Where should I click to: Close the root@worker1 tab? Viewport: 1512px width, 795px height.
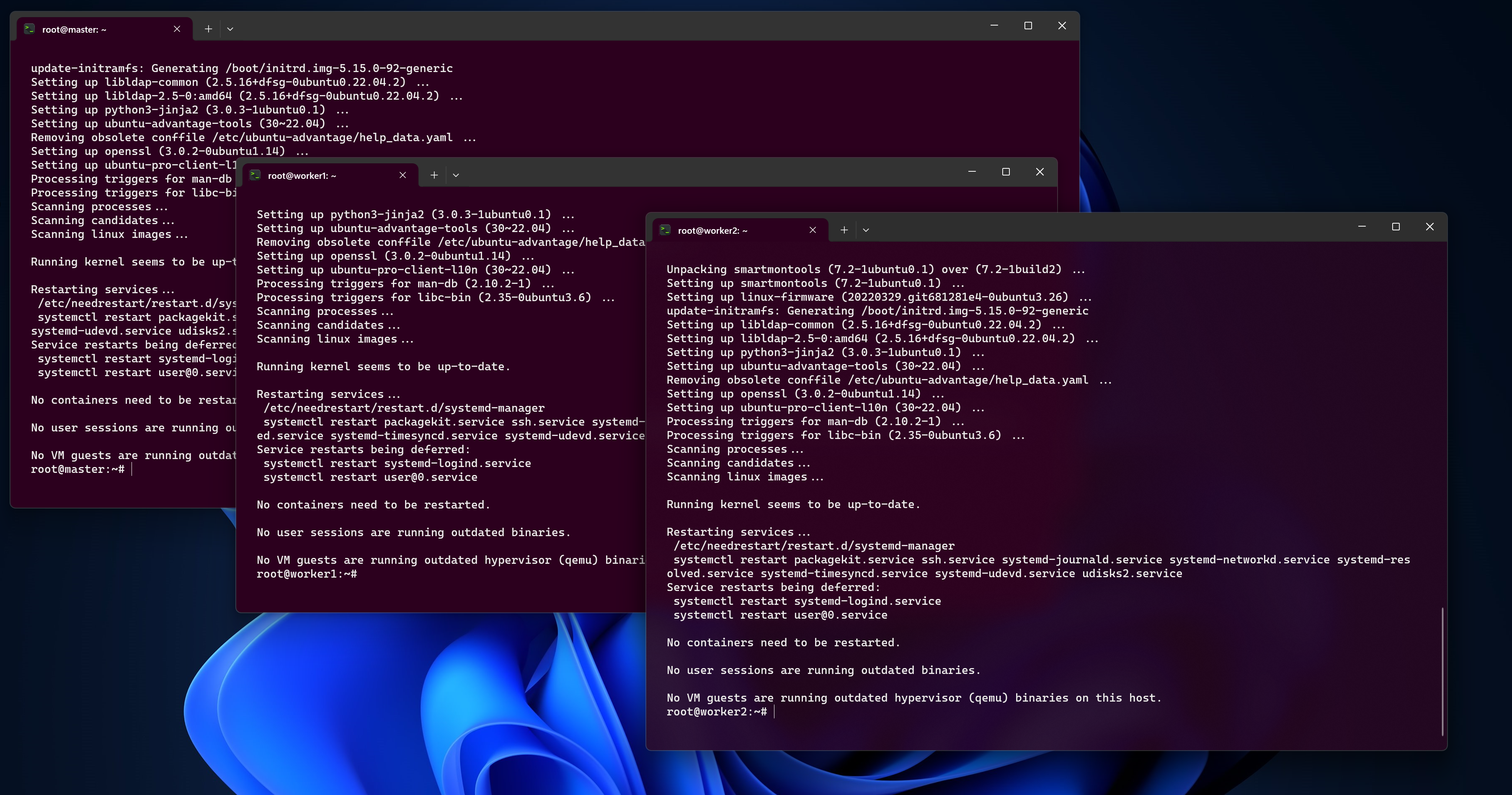coord(403,175)
